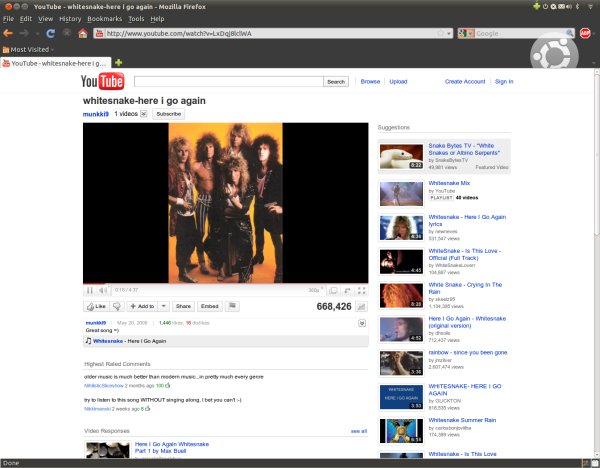Open the address bar history dropdown arrow

[449, 34]
